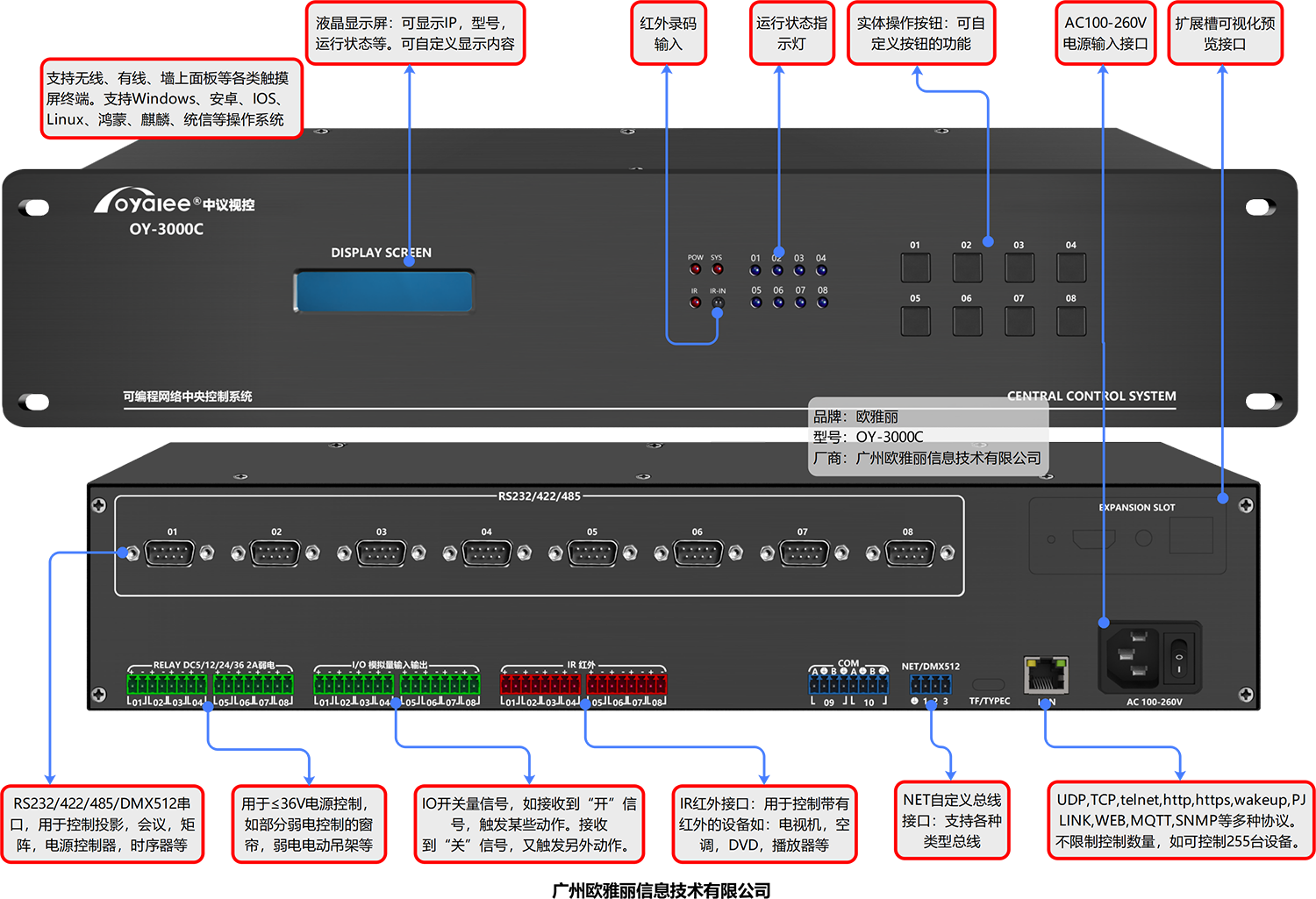
Task: Click RS232 serial port 01 connector
Action: (x=169, y=553)
